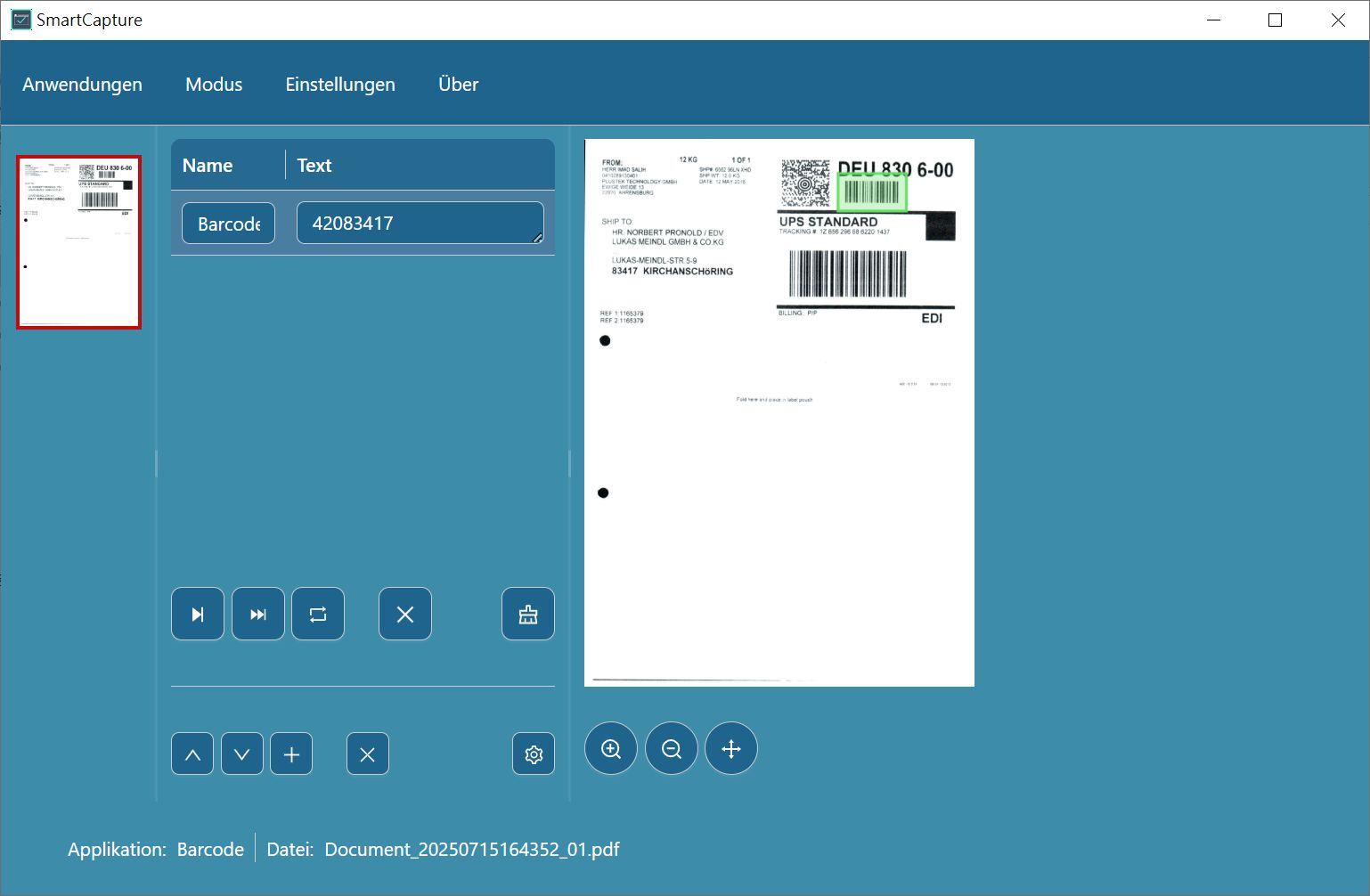Move field up with the chevron-up button
The height and width of the screenshot is (896, 1370).
click(x=192, y=753)
